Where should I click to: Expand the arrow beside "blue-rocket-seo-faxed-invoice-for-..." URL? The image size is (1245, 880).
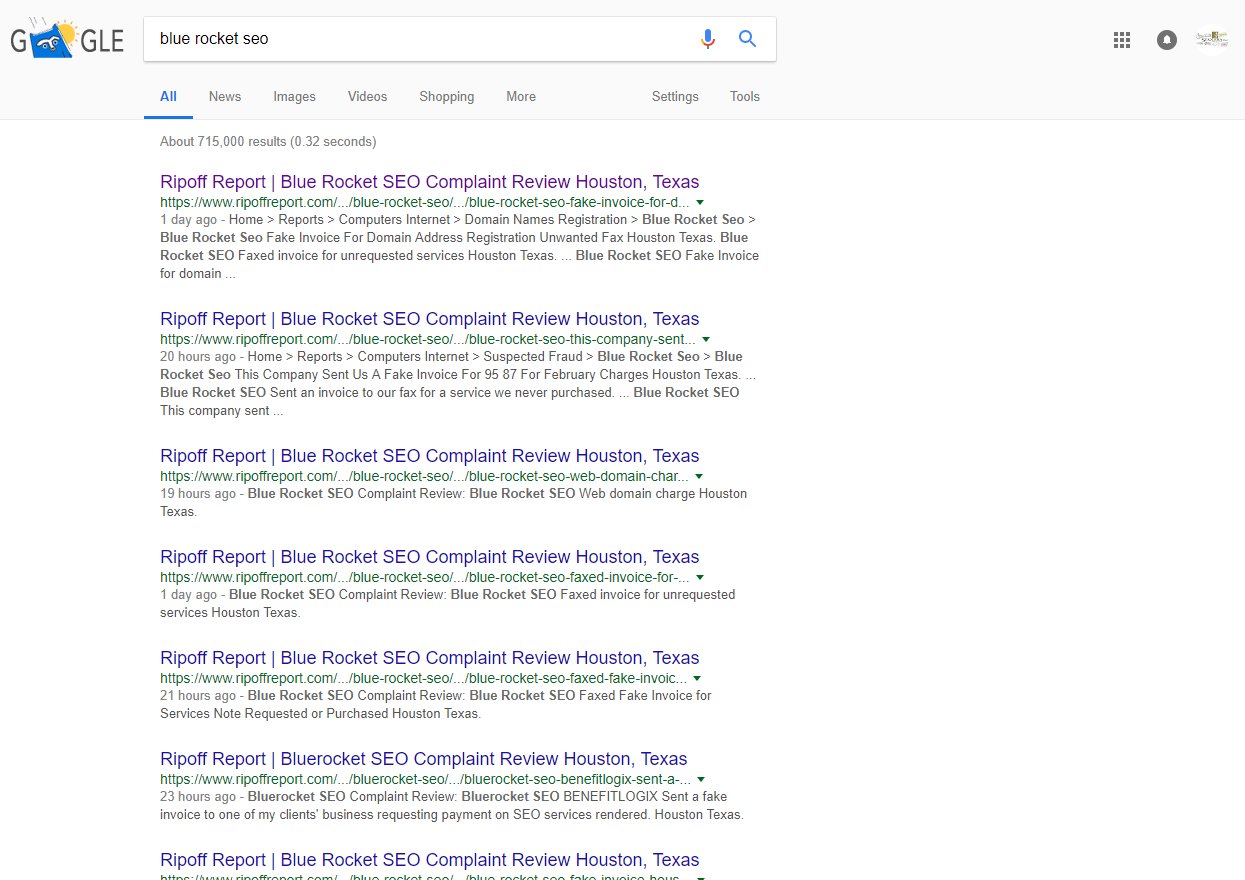[x=700, y=577]
